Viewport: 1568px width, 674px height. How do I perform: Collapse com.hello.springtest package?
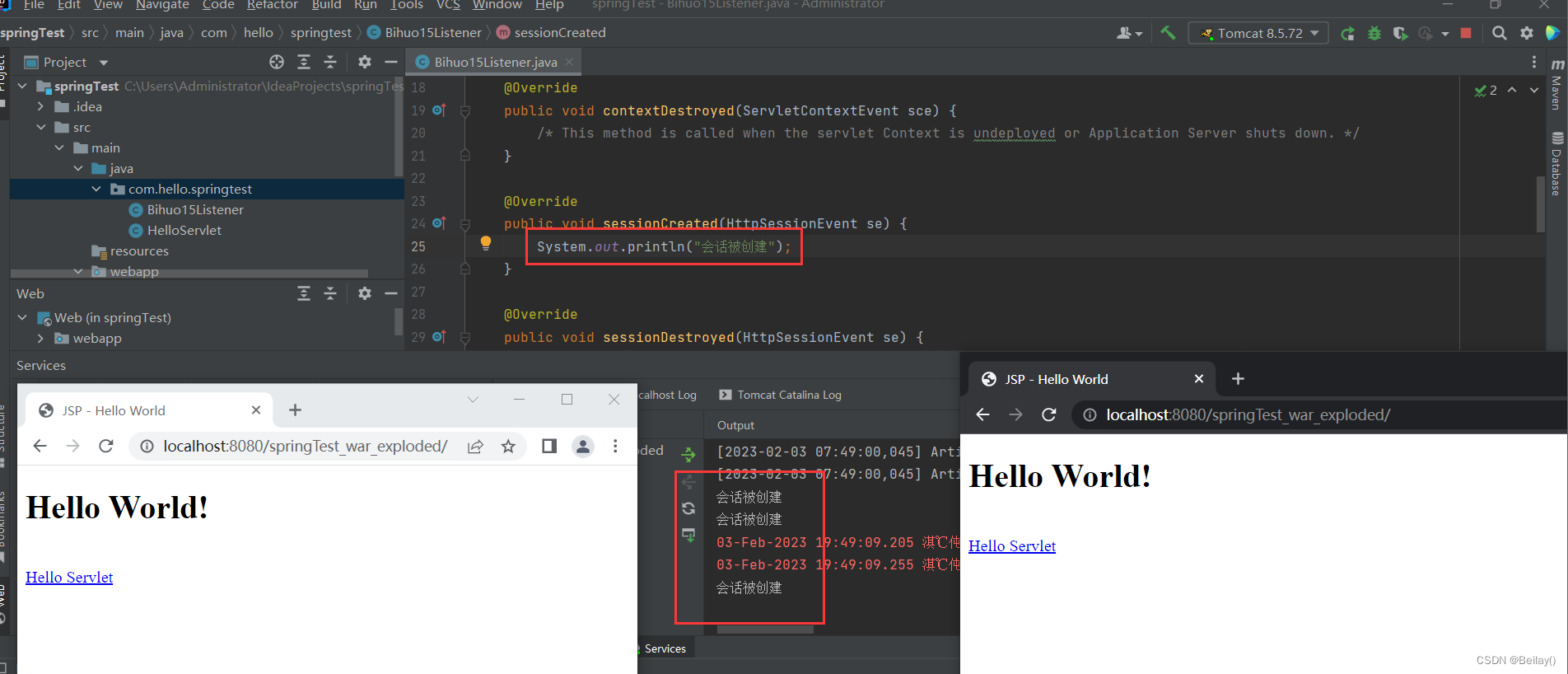click(x=96, y=189)
